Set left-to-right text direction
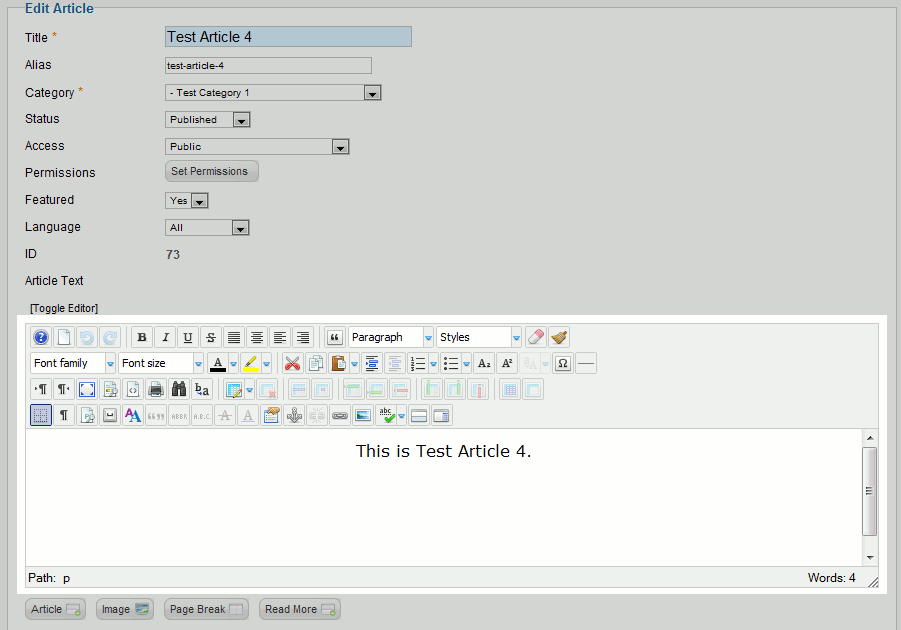This screenshot has height=630, width=901. [x=41, y=389]
